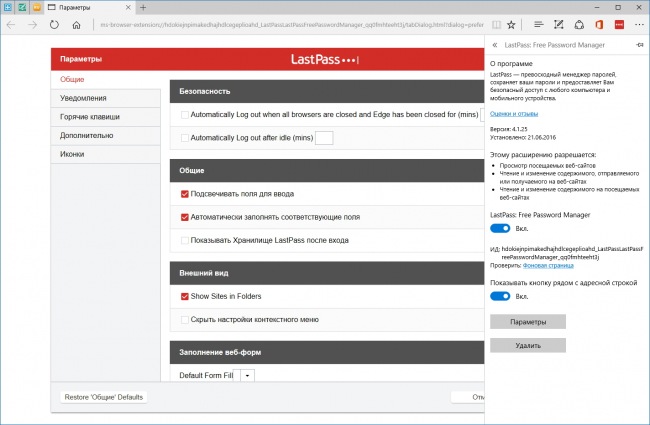The width and height of the screenshot is (650, 425).
Task: Check Скрыть настройки контекстного меню
Action: coord(185,320)
